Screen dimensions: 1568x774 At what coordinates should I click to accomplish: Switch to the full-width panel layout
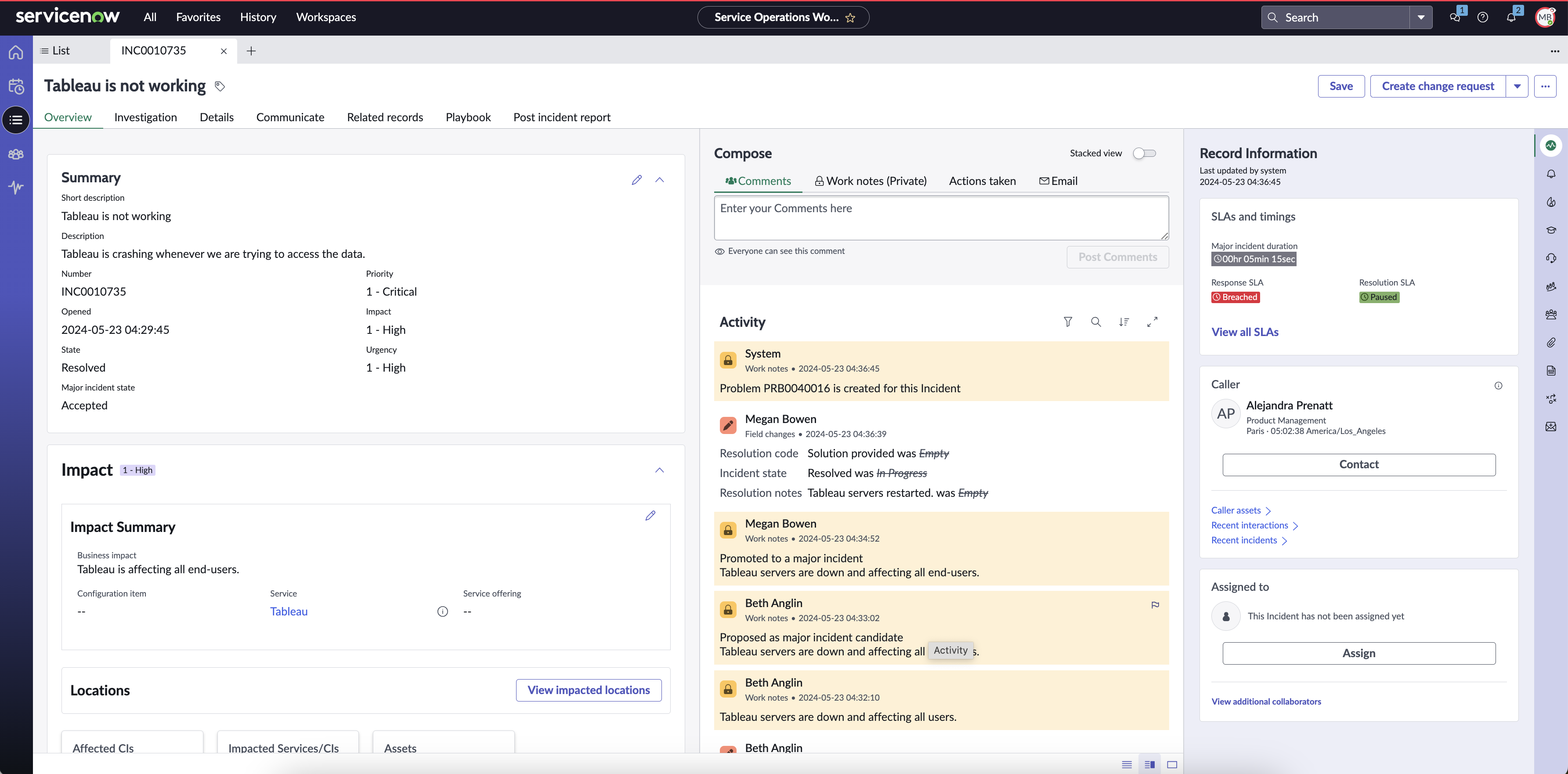coord(1172,764)
